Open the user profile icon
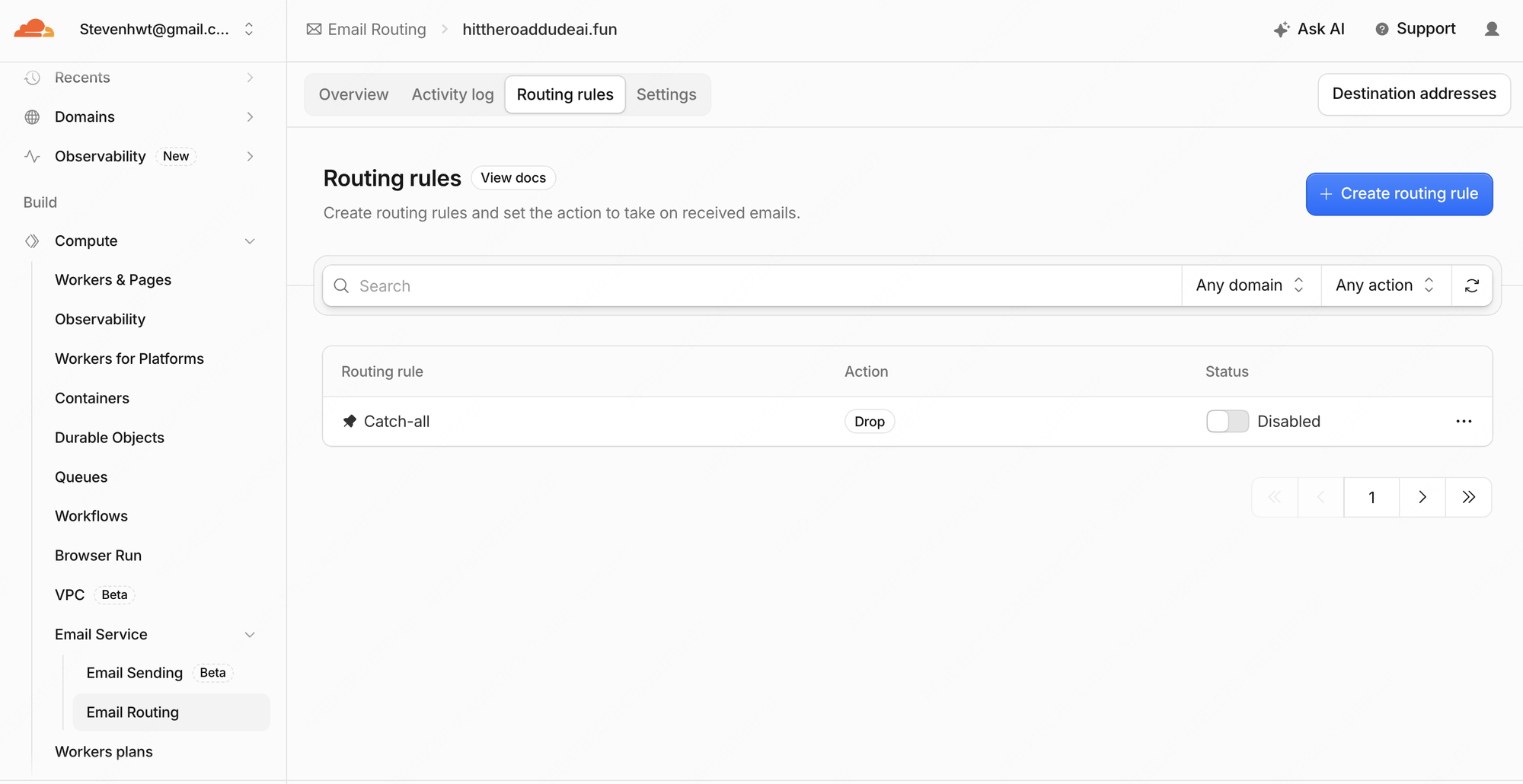Screen dimensions: 1523x784 tap(1492, 29)
